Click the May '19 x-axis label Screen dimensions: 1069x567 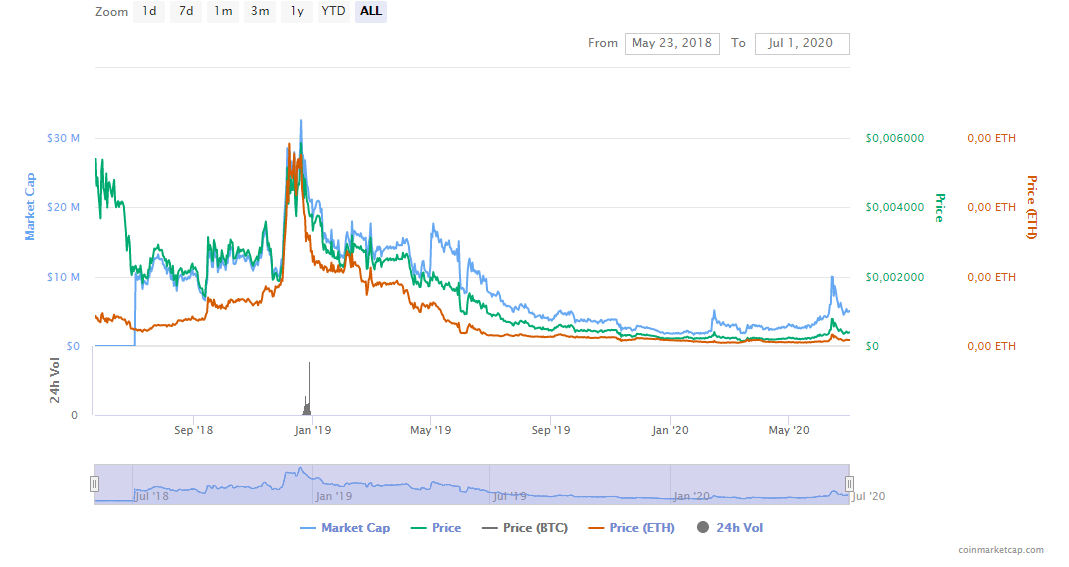(x=430, y=430)
